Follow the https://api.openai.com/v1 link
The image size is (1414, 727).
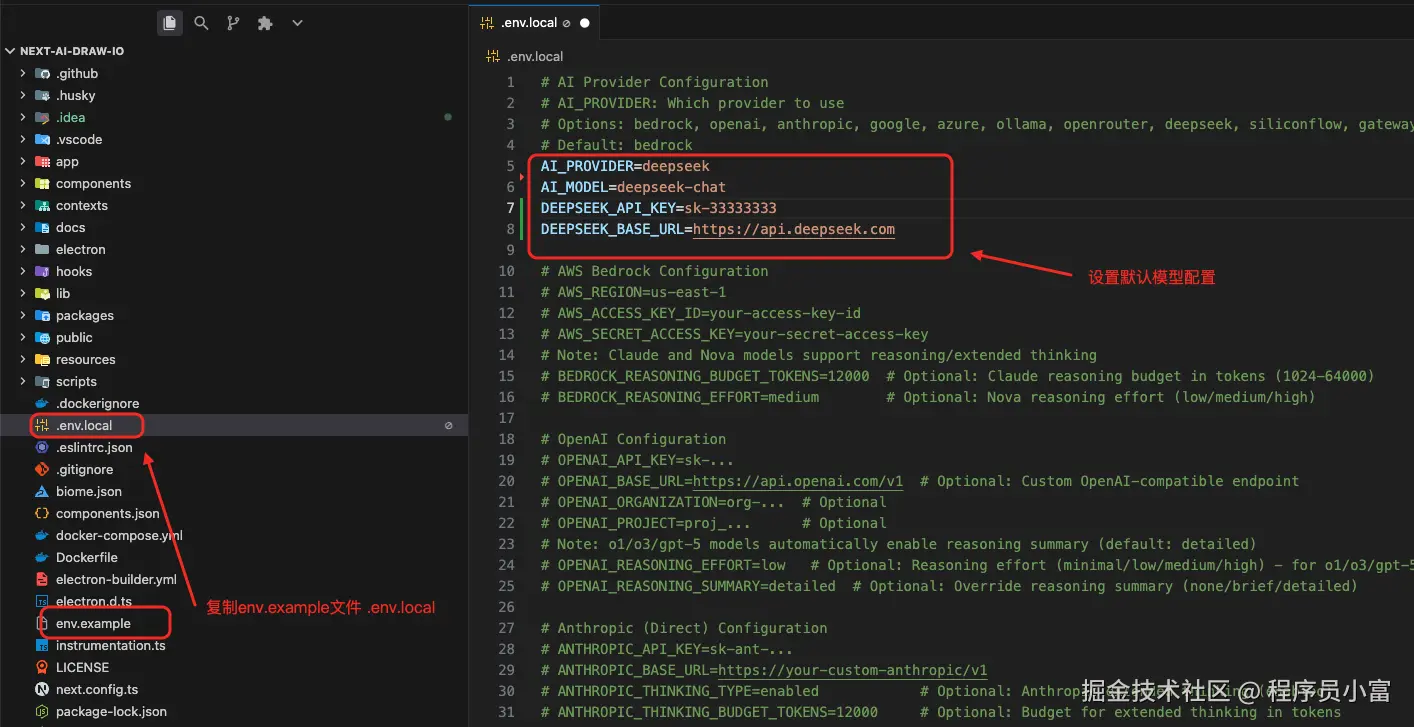[x=798, y=481]
